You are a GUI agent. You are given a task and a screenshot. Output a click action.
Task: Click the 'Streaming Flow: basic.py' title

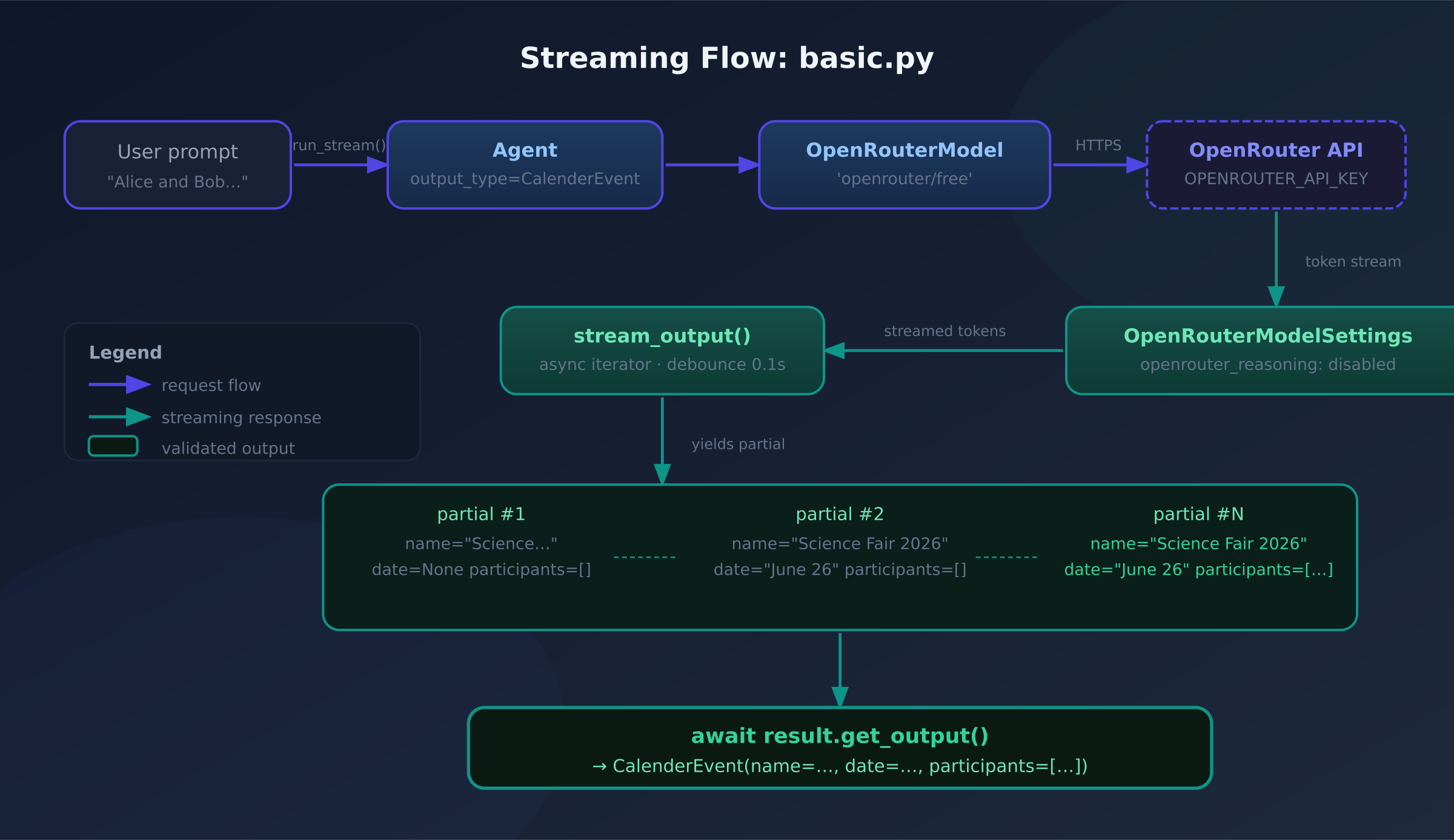pos(726,59)
